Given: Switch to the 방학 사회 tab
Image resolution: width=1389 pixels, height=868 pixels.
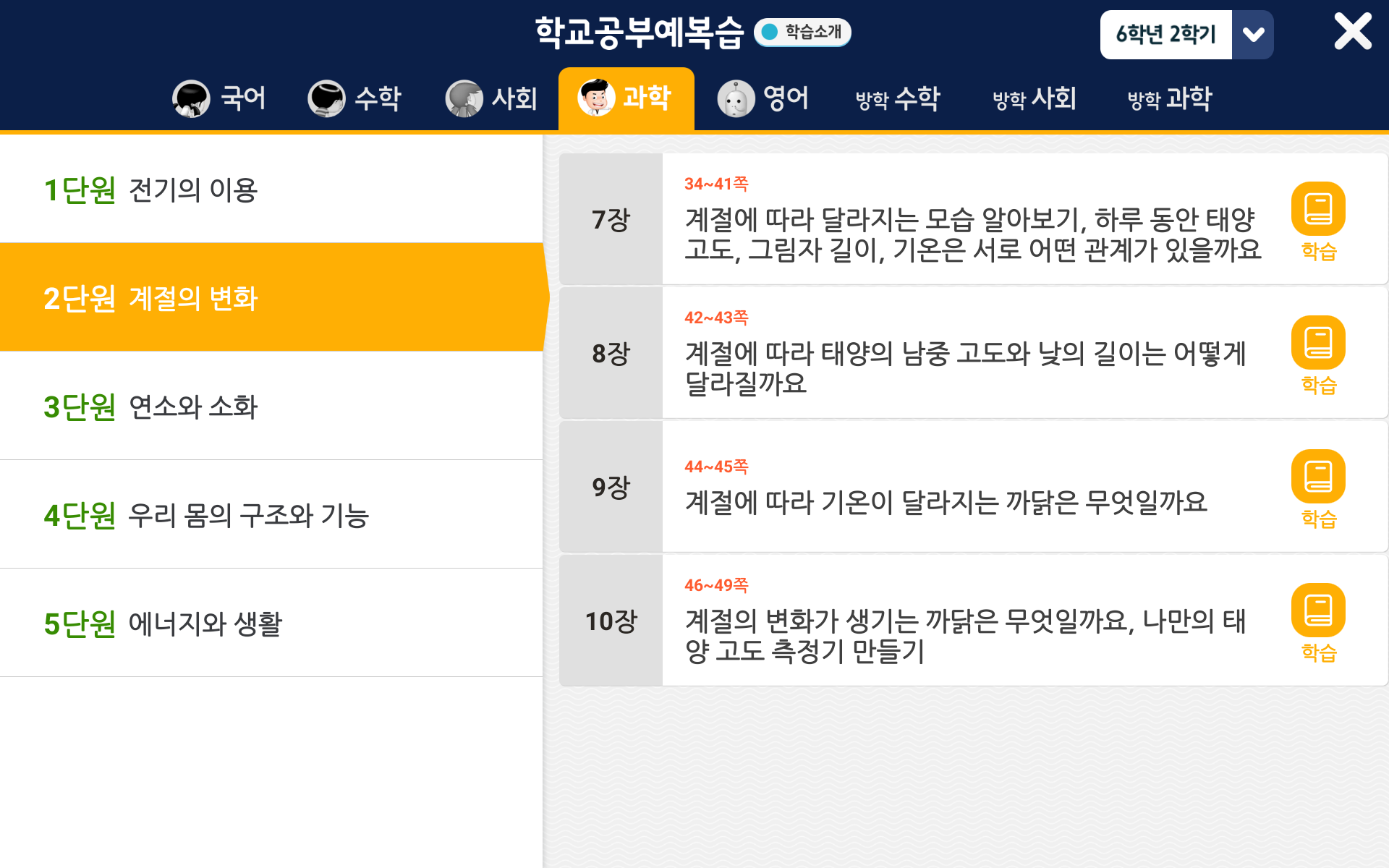Looking at the screenshot, I should [1035, 99].
